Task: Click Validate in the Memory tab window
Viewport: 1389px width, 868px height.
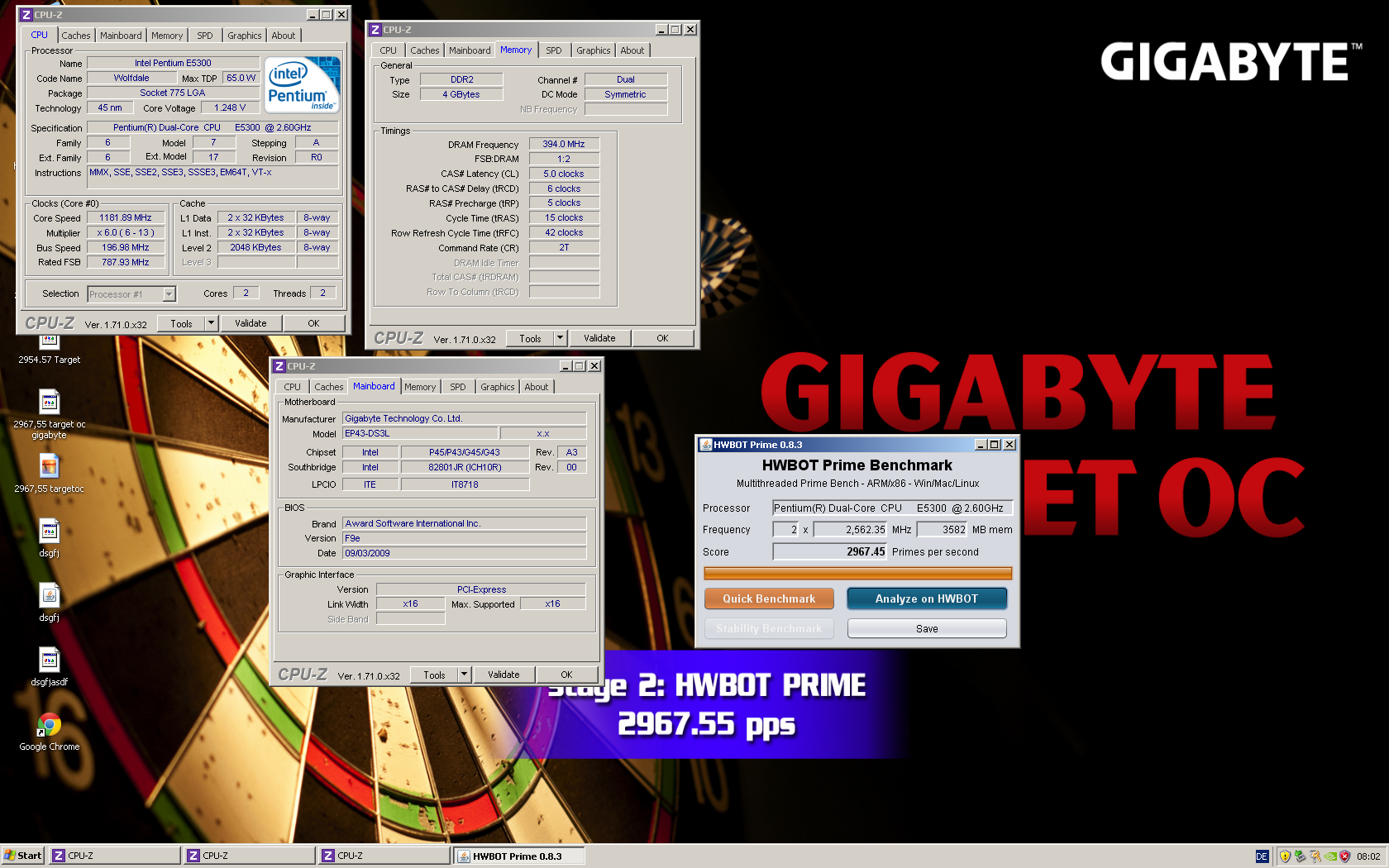Action: click(599, 338)
